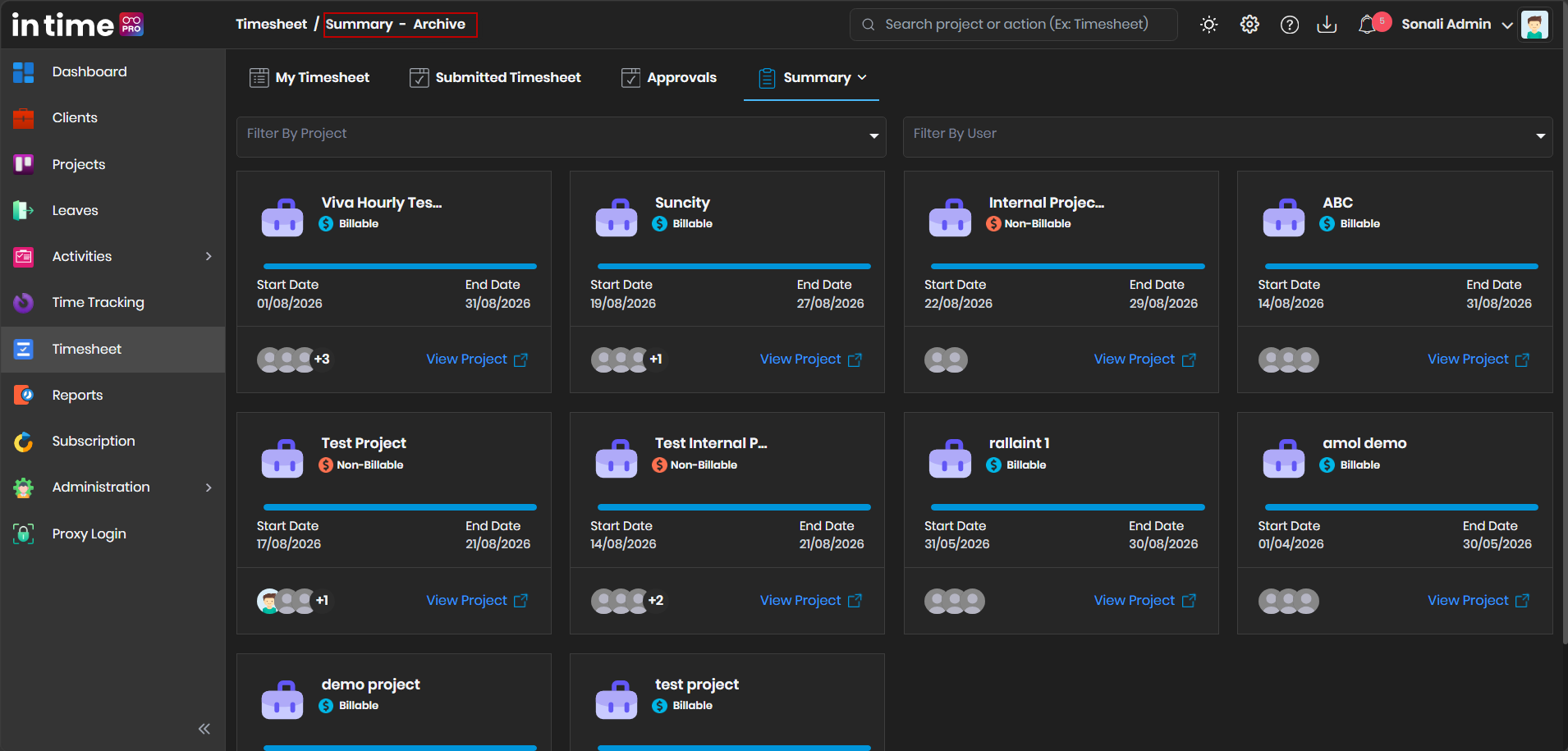
Task: Click the Reports icon in the sidebar
Action: [24, 395]
